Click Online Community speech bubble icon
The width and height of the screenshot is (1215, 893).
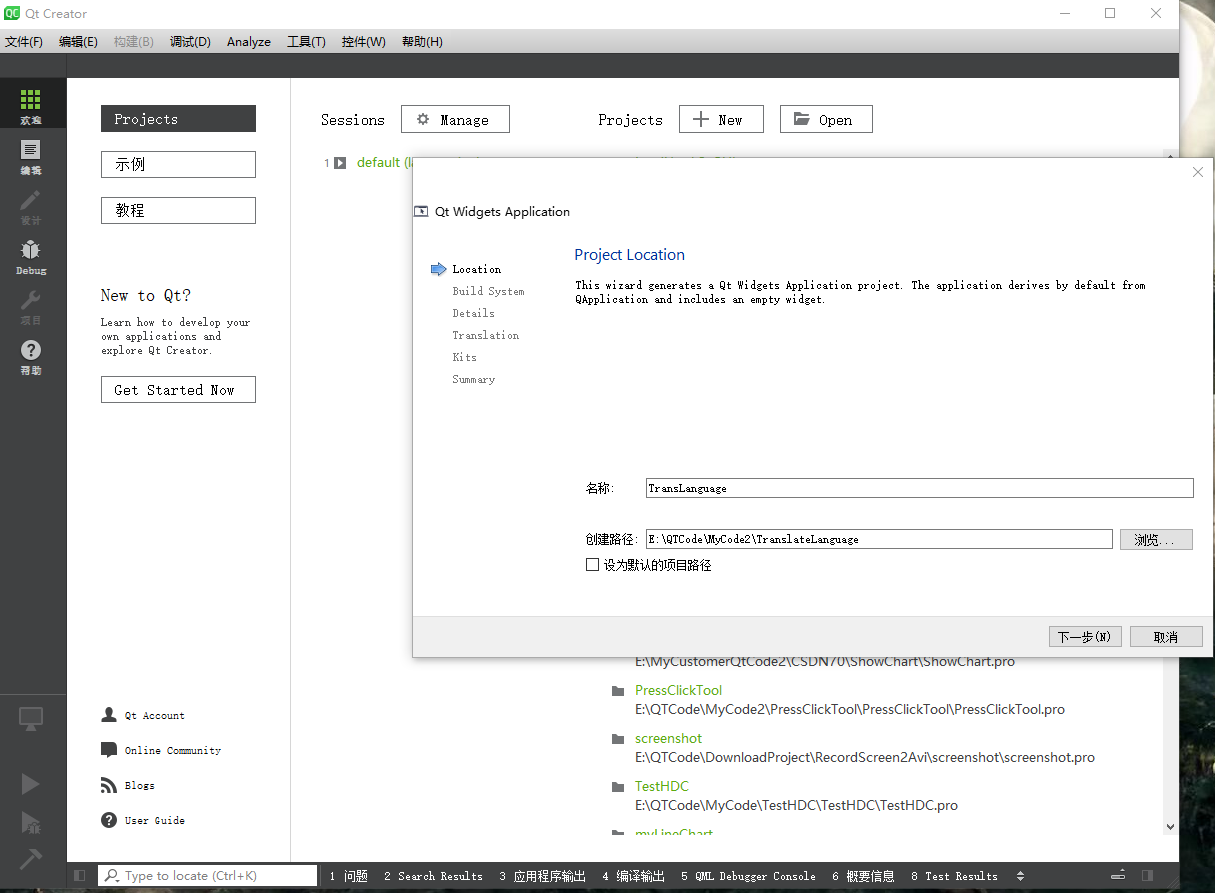pos(109,750)
